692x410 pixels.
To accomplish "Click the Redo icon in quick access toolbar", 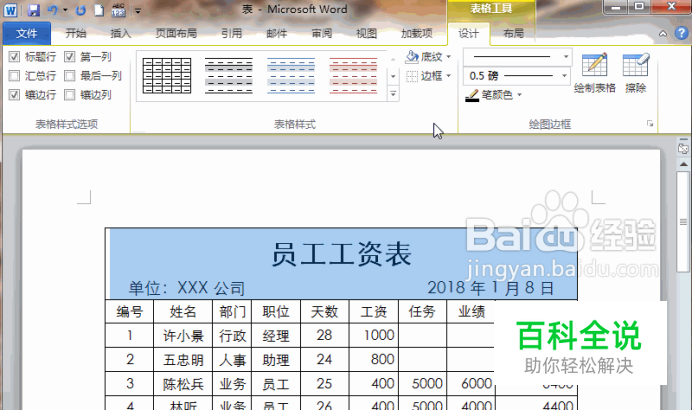I will point(80,10).
